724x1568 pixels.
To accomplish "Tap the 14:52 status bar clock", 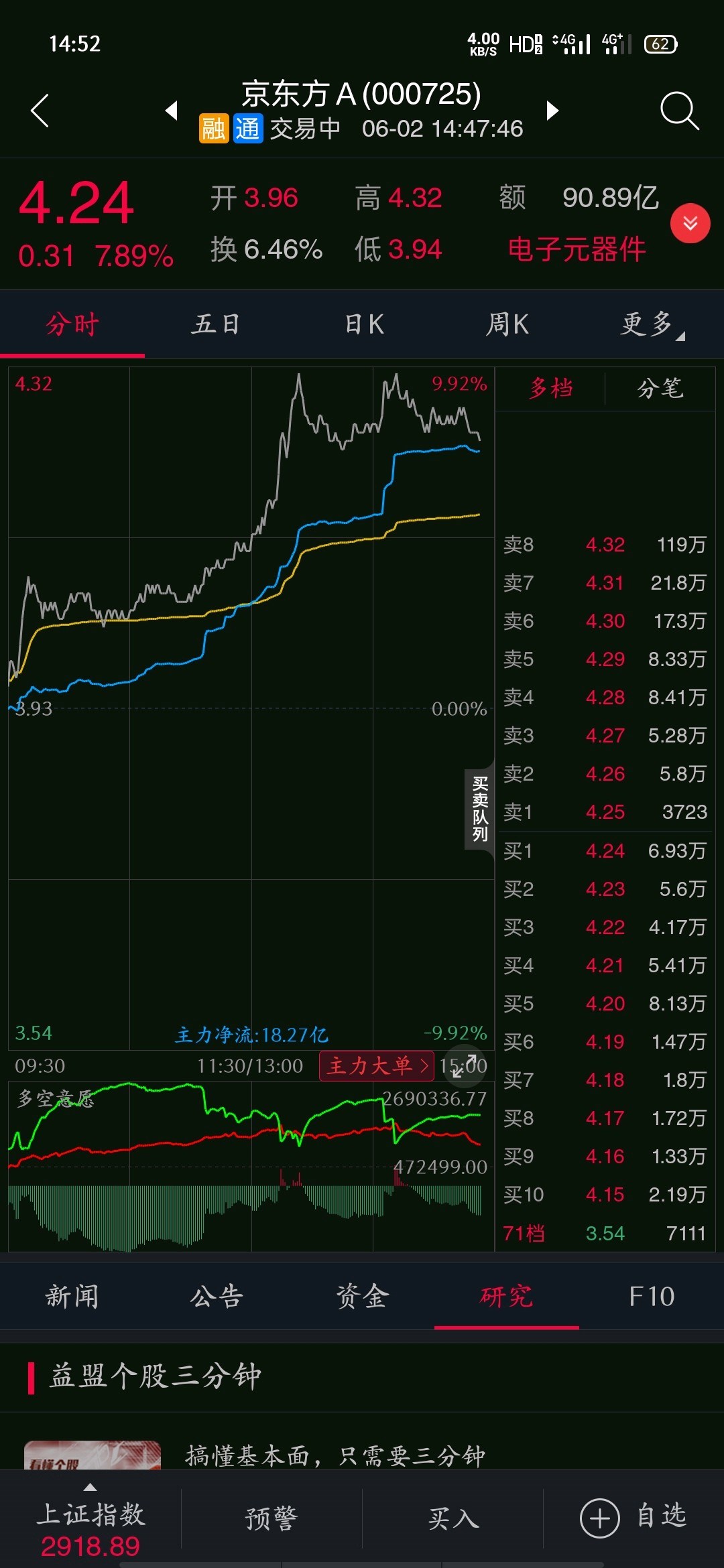I will pyautogui.click(x=74, y=44).
